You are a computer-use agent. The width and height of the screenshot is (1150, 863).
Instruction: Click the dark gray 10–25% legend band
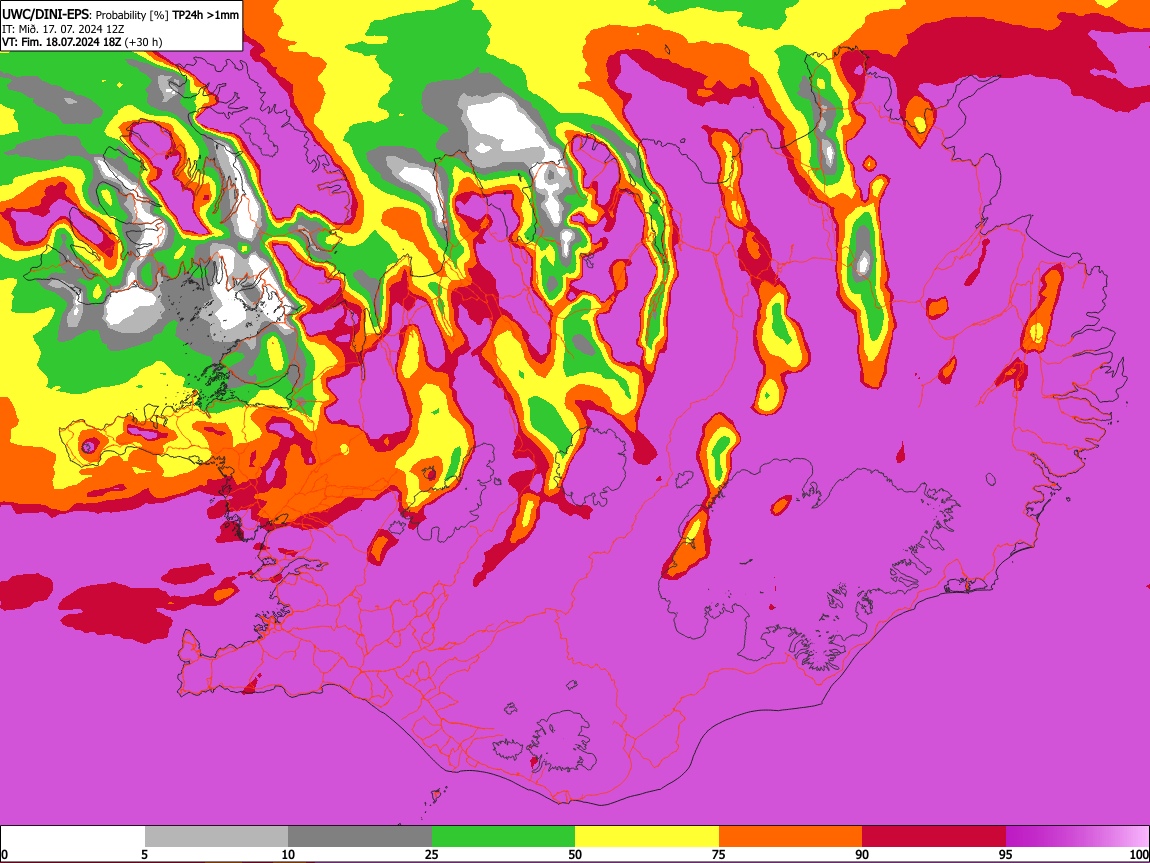[x=360, y=836]
